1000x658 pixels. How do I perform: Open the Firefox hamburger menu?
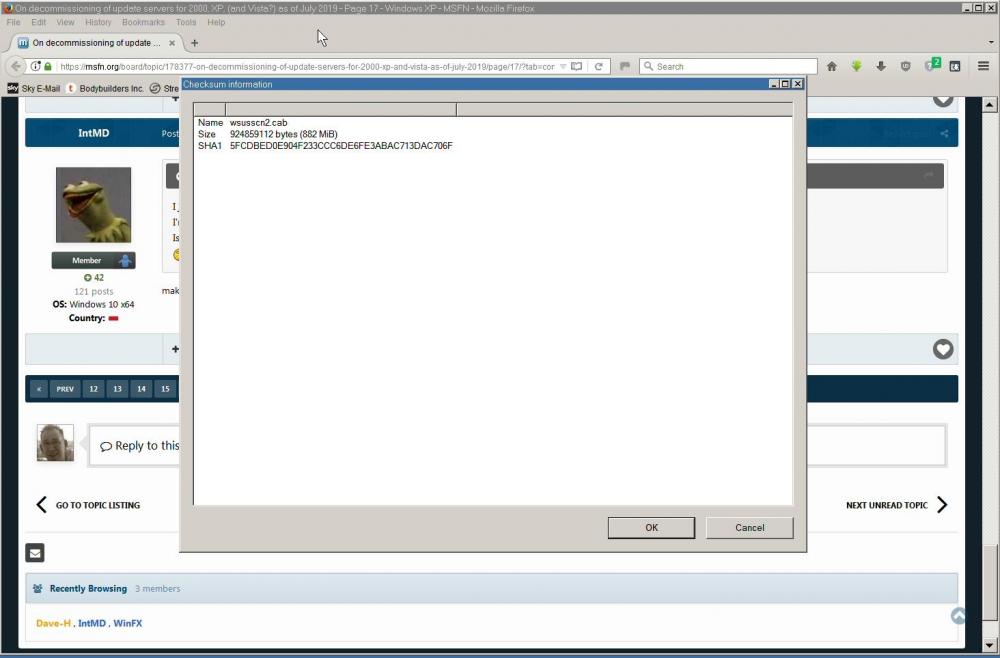983,66
